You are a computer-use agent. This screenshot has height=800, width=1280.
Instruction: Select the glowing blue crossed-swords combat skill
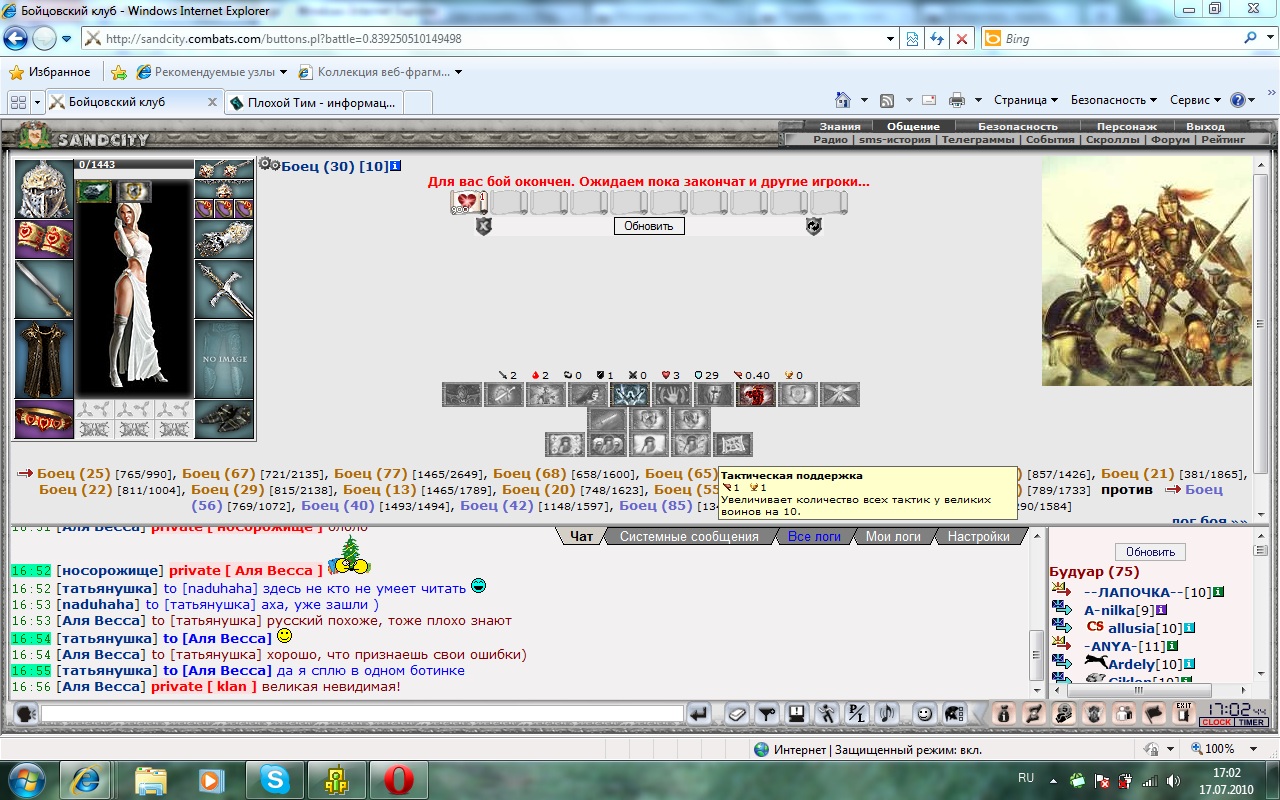coord(630,395)
